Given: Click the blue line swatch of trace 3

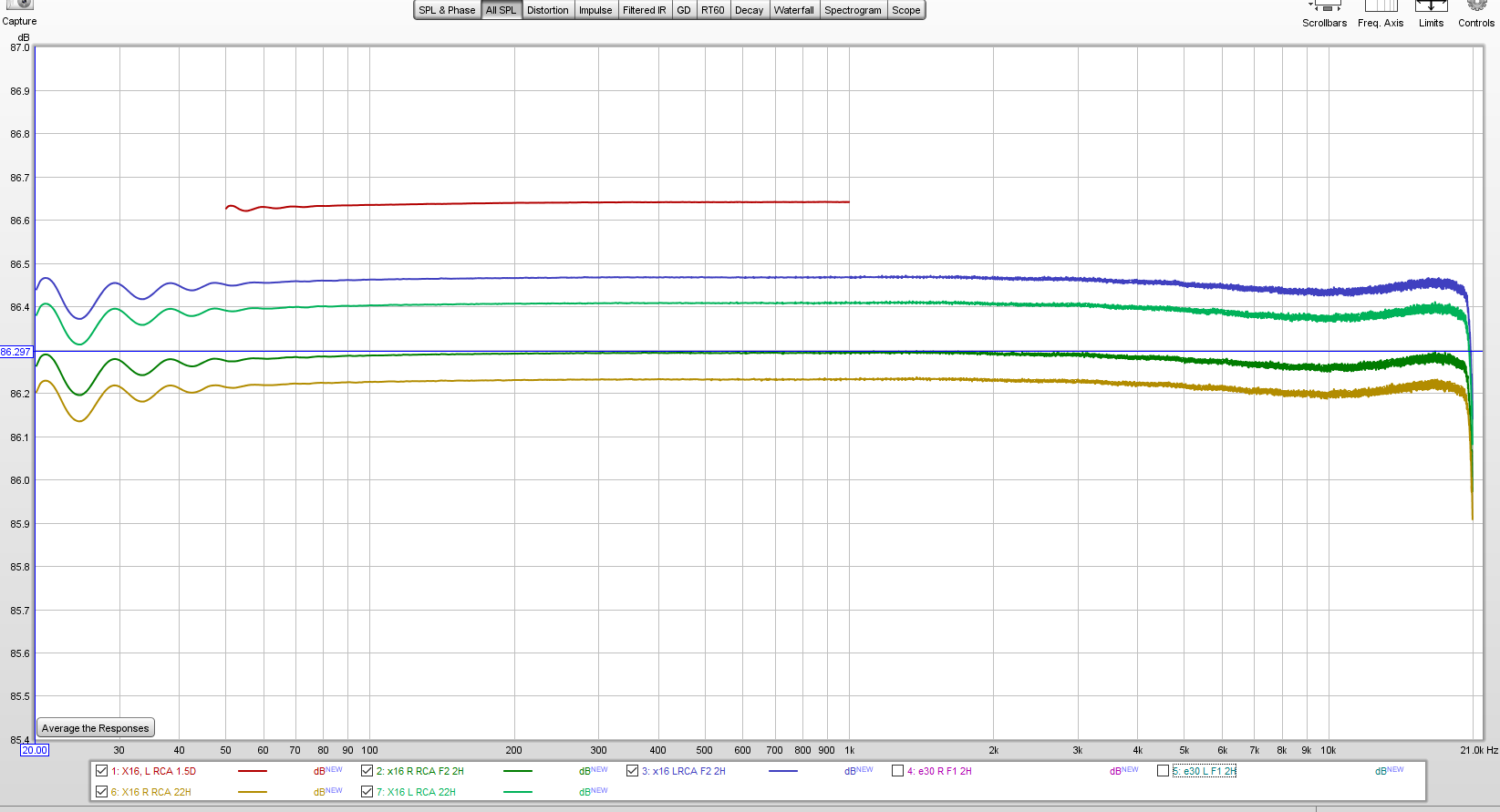Looking at the screenshot, I should 783,771.
